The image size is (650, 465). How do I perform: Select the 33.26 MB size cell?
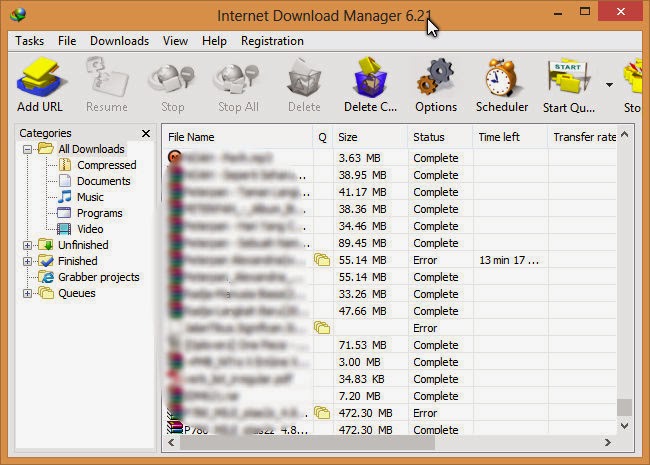coord(362,294)
